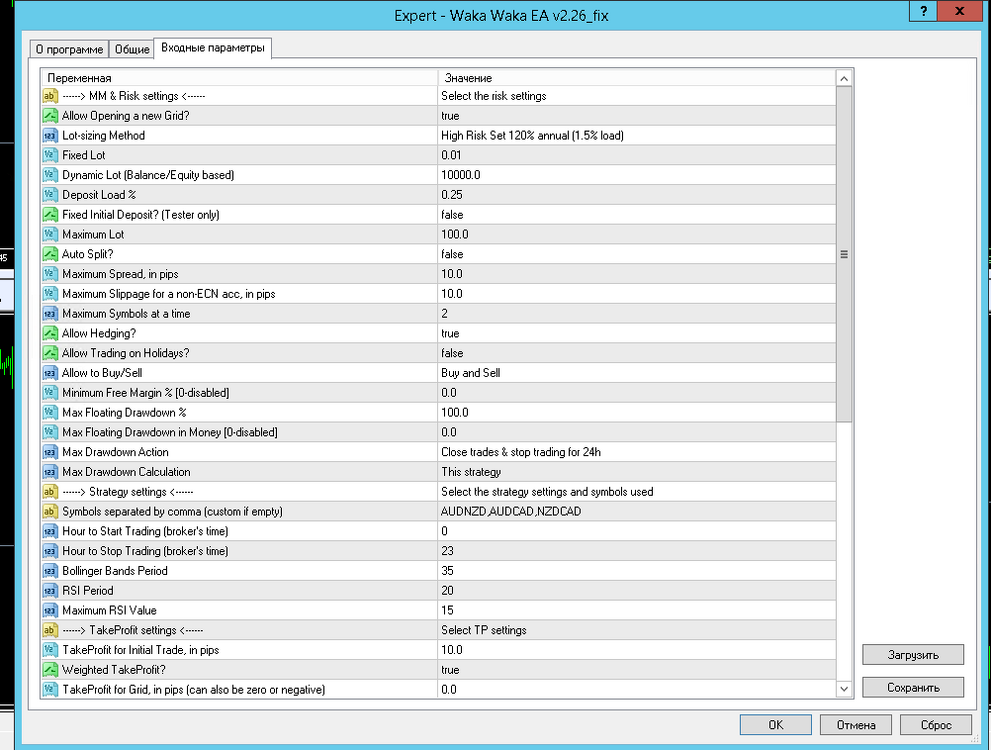The width and height of the screenshot is (991, 750).
Task: Click the icon beside Maximum Symbols at a time
Action: (x=50, y=313)
